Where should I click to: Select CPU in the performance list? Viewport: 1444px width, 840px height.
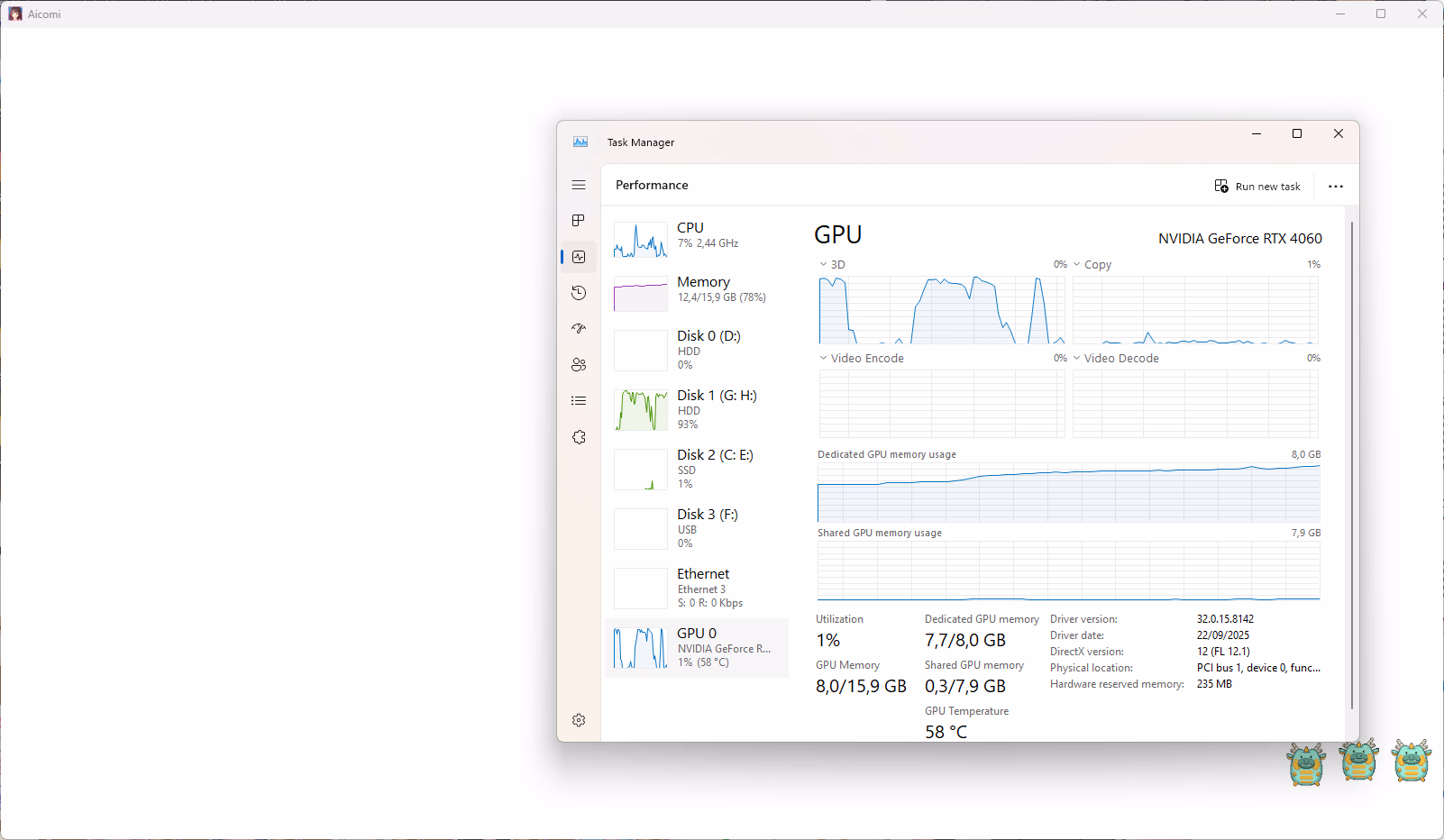697,235
